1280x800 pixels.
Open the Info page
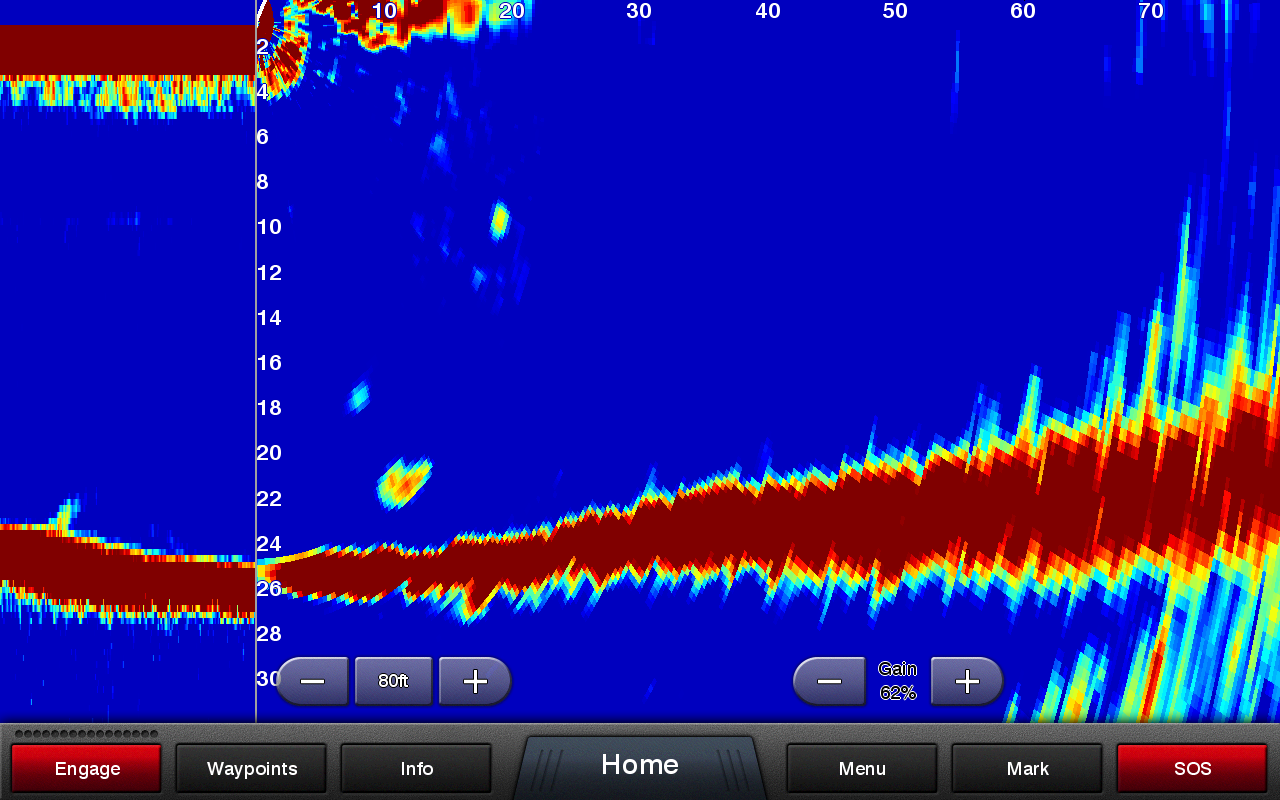[x=416, y=769]
